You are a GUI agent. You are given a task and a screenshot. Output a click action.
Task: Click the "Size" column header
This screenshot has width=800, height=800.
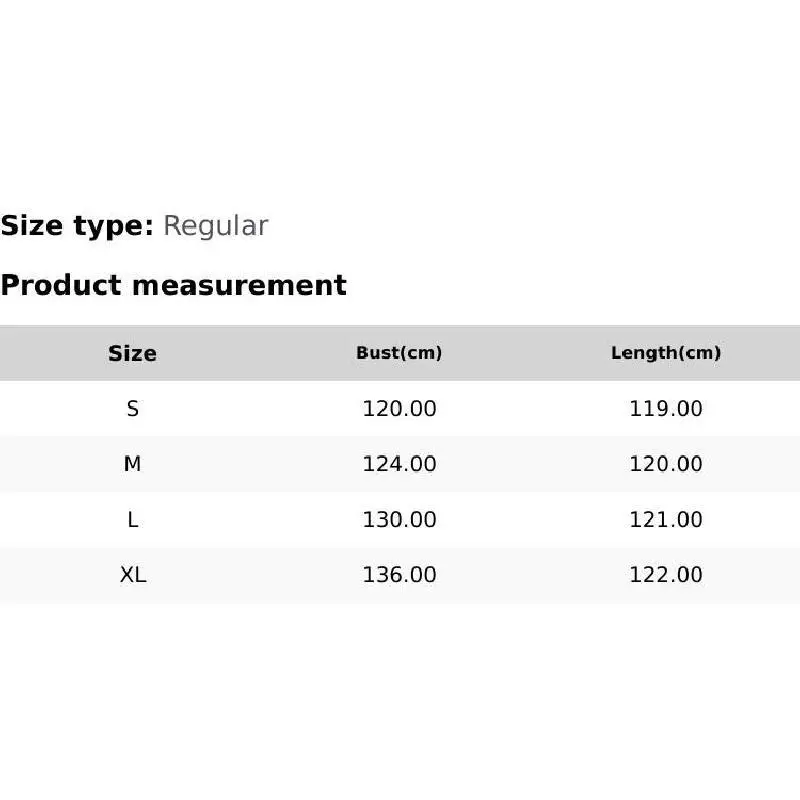132,353
